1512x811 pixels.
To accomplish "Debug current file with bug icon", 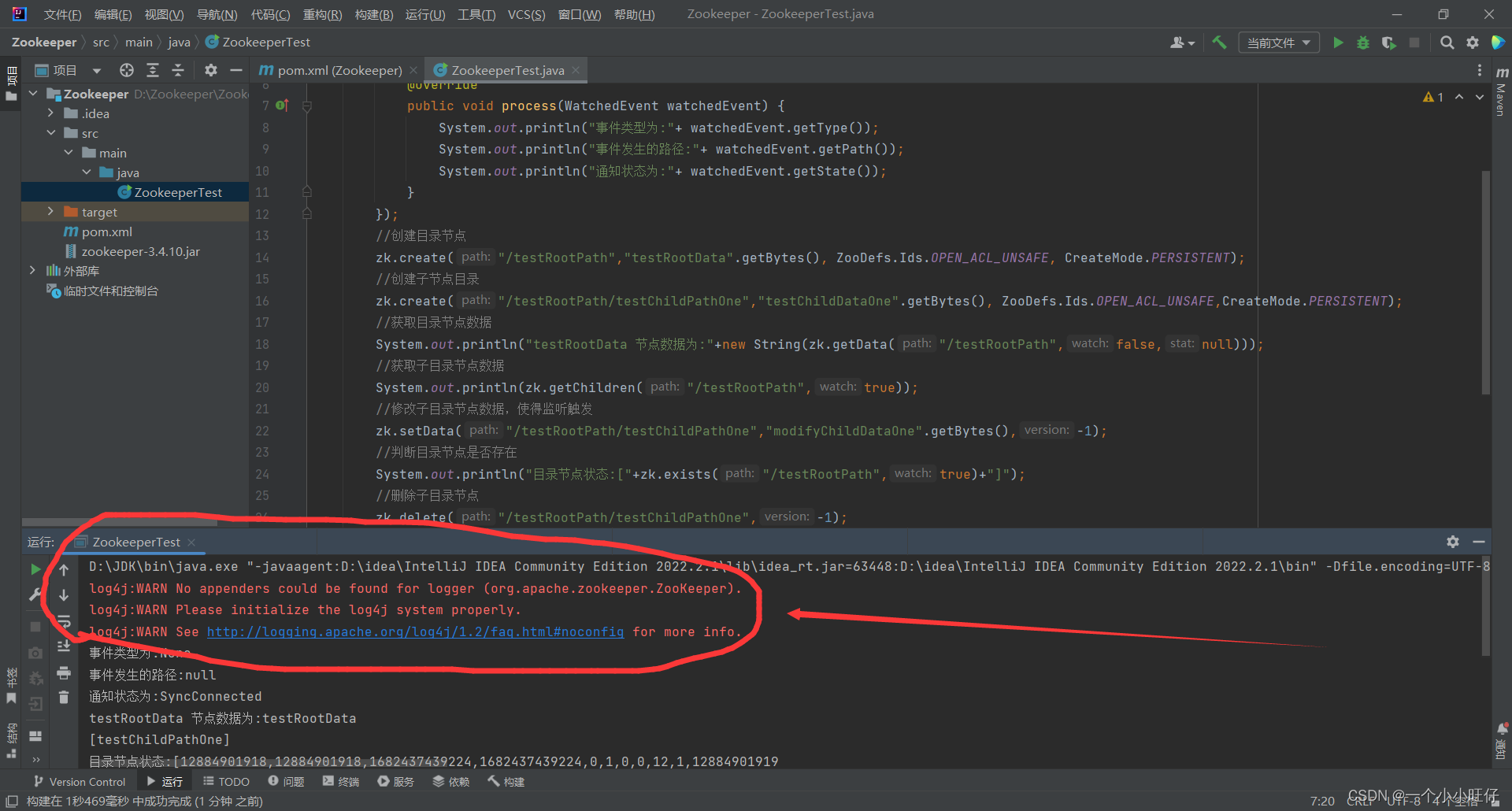I will (x=1363, y=43).
